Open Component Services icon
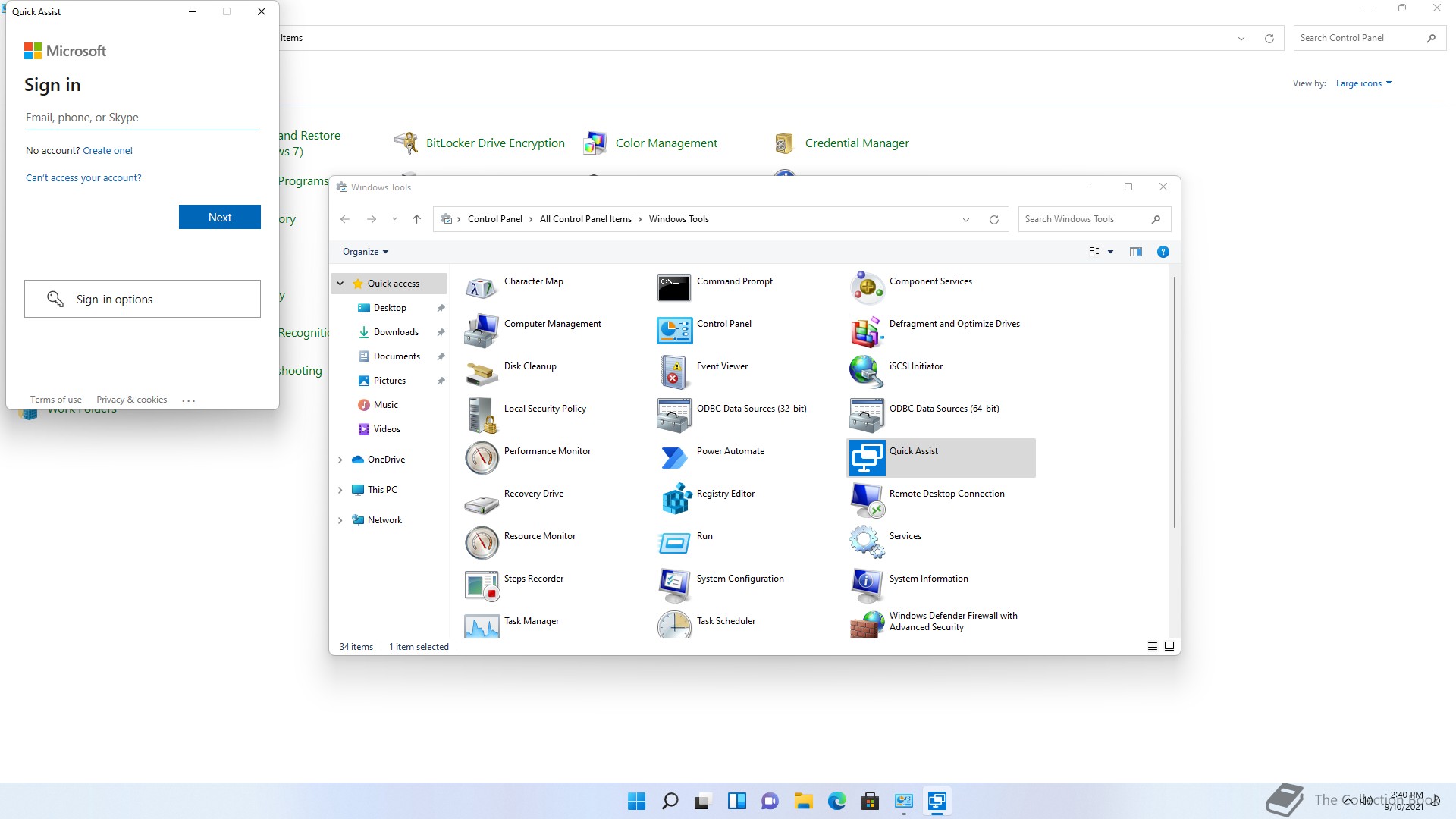The width and height of the screenshot is (1456, 819). click(x=867, y=288)
